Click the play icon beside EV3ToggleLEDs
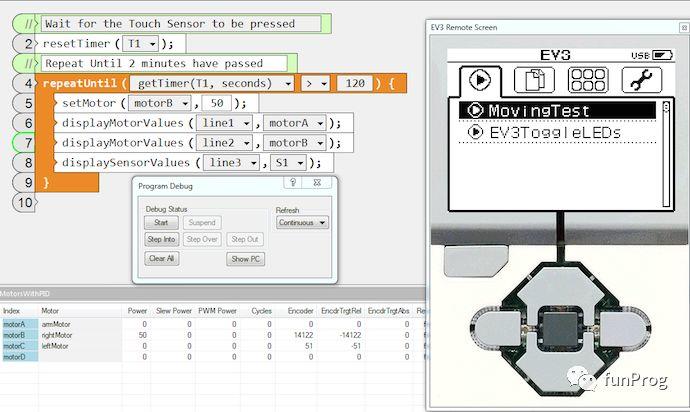The image size is (690, 412). [475, 132]
